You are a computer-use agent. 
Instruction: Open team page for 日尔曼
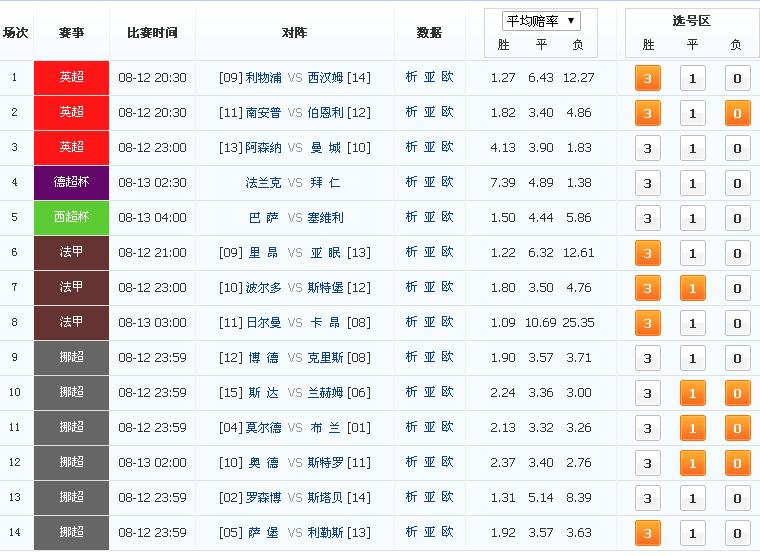tap(263, 322)
